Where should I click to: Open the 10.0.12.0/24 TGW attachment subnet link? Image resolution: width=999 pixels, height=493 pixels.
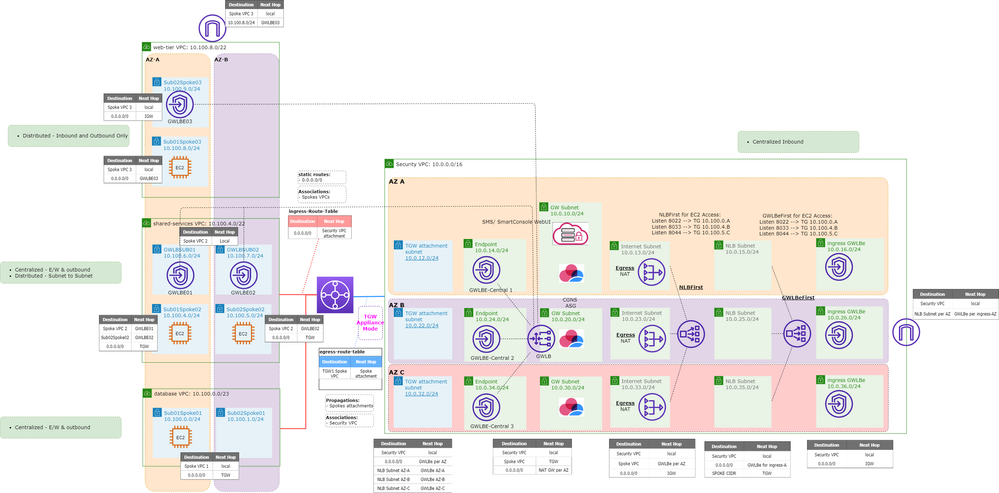click(x=421, y=258)
